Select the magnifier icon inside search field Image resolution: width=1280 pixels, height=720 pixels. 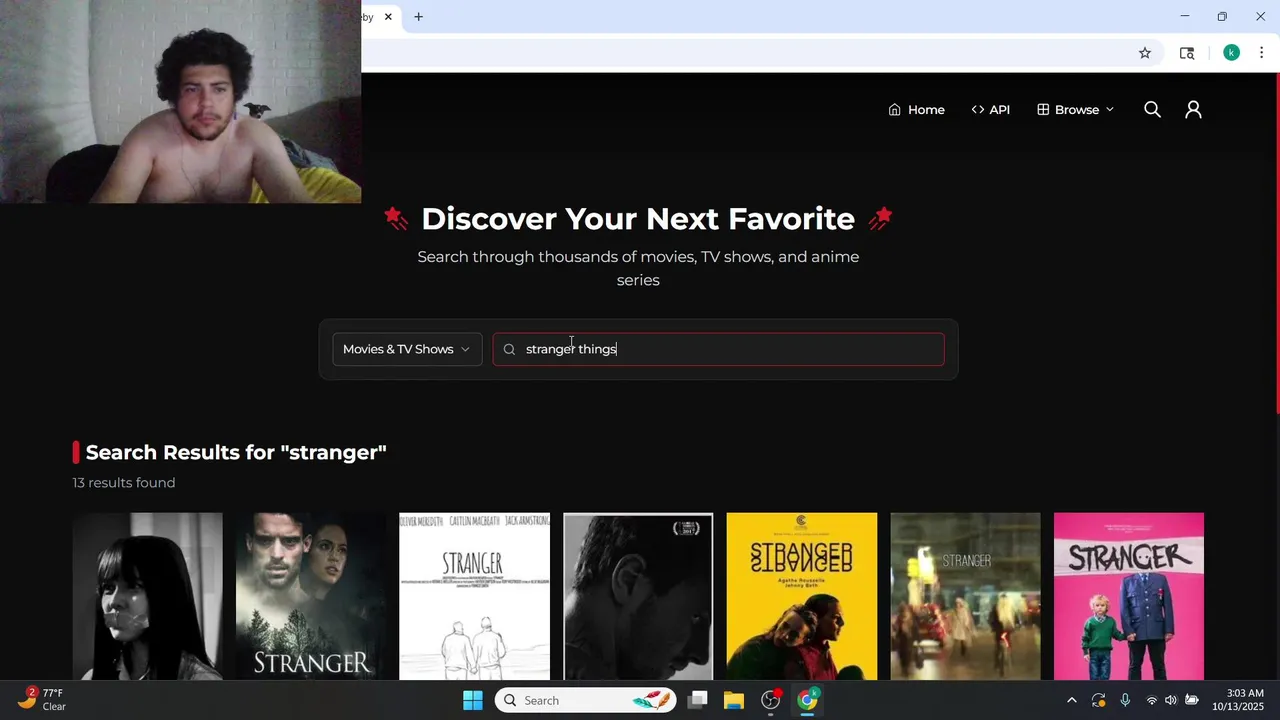coord(509,349)
